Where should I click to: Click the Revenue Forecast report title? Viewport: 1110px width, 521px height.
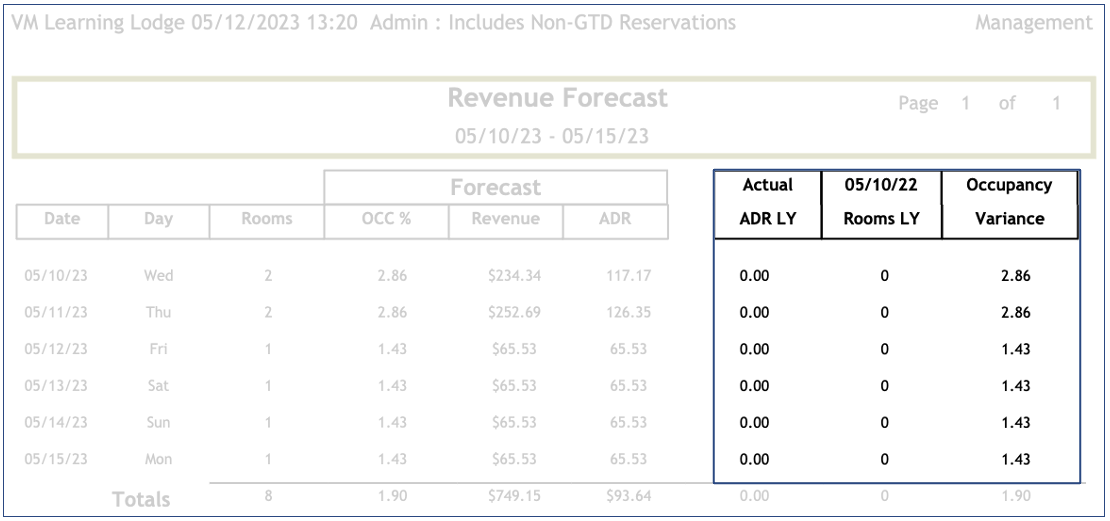tap(556, 99)
